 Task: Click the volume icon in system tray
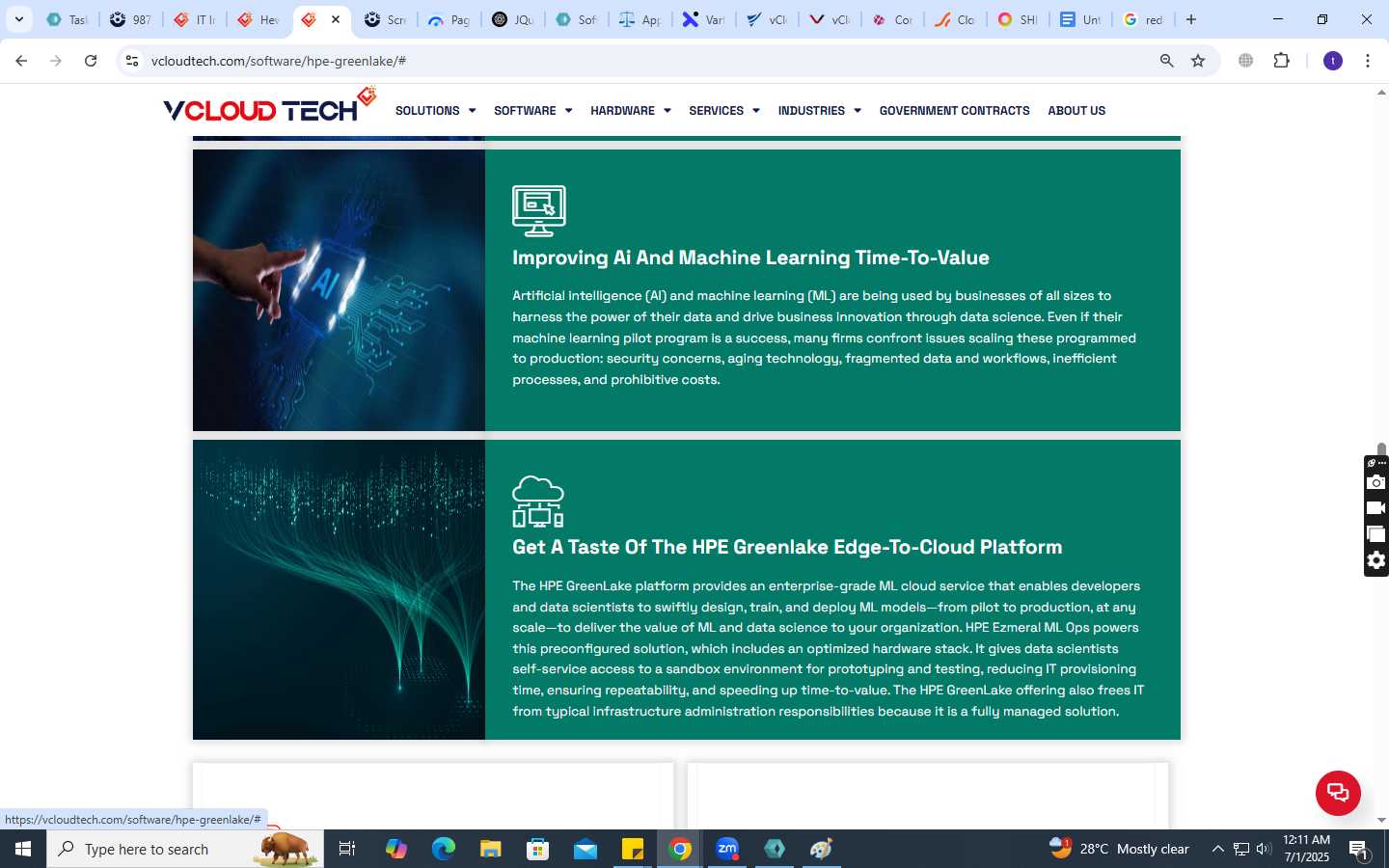[x=1264, y=849]
